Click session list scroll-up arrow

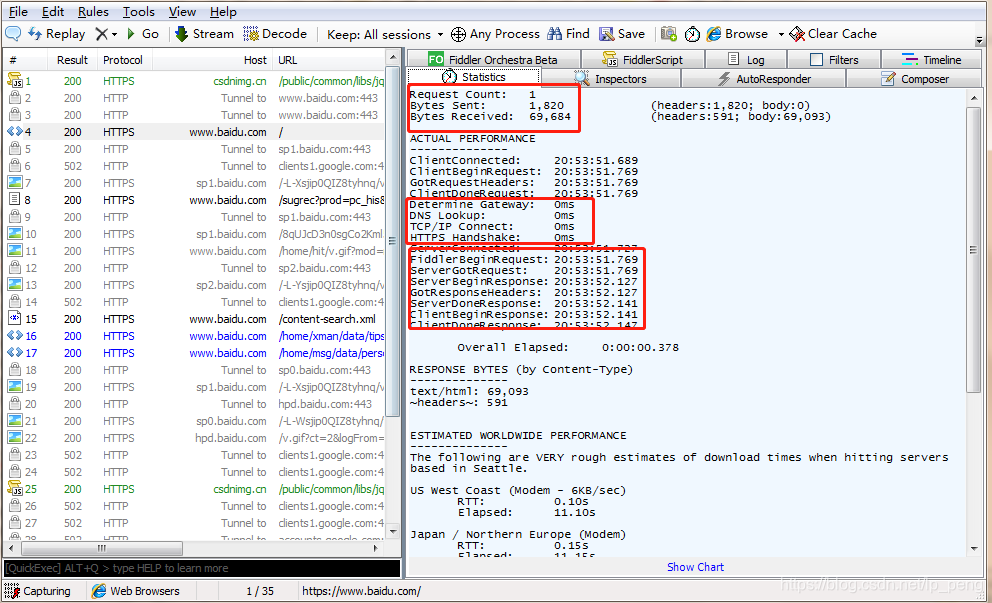coord(393,58)
